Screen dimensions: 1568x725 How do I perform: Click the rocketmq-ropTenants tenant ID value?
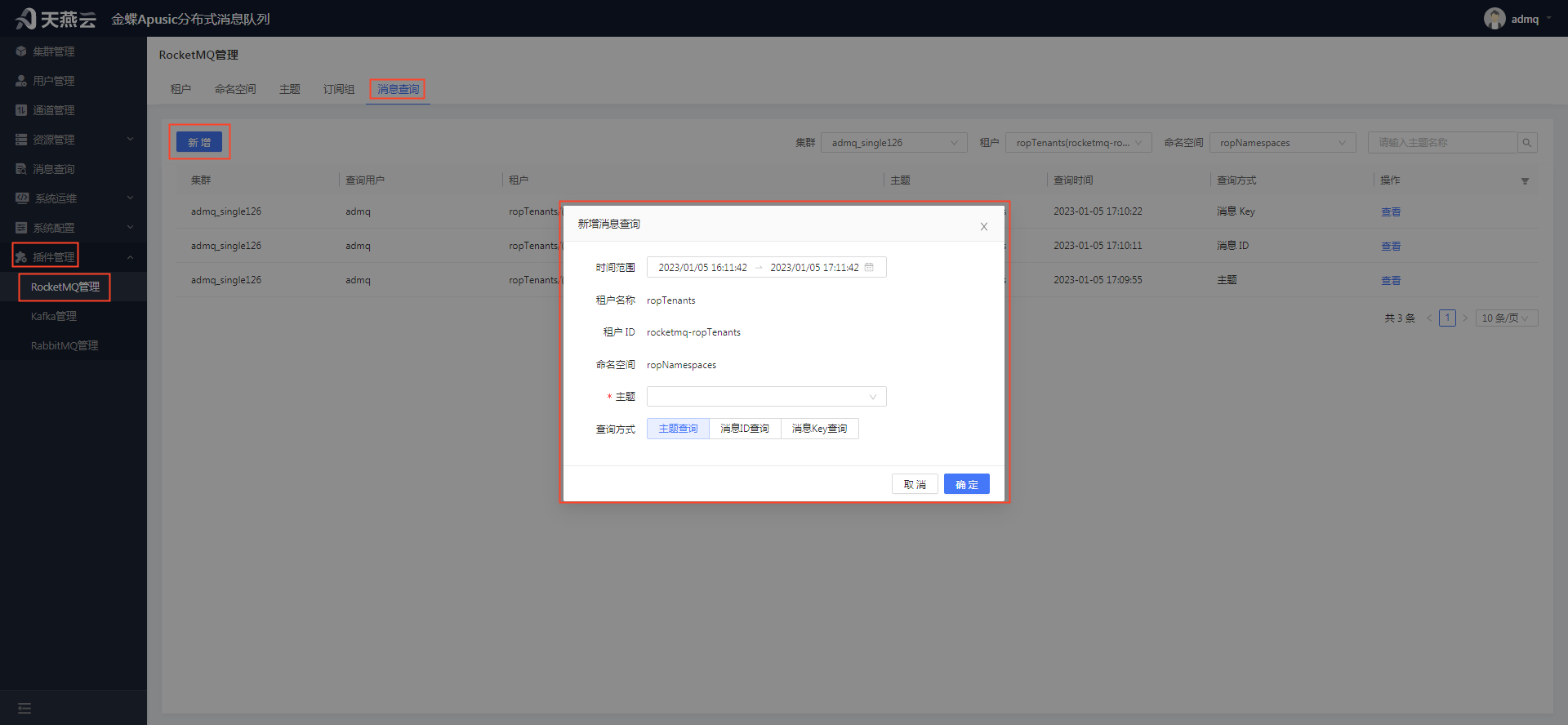point(693,332)
